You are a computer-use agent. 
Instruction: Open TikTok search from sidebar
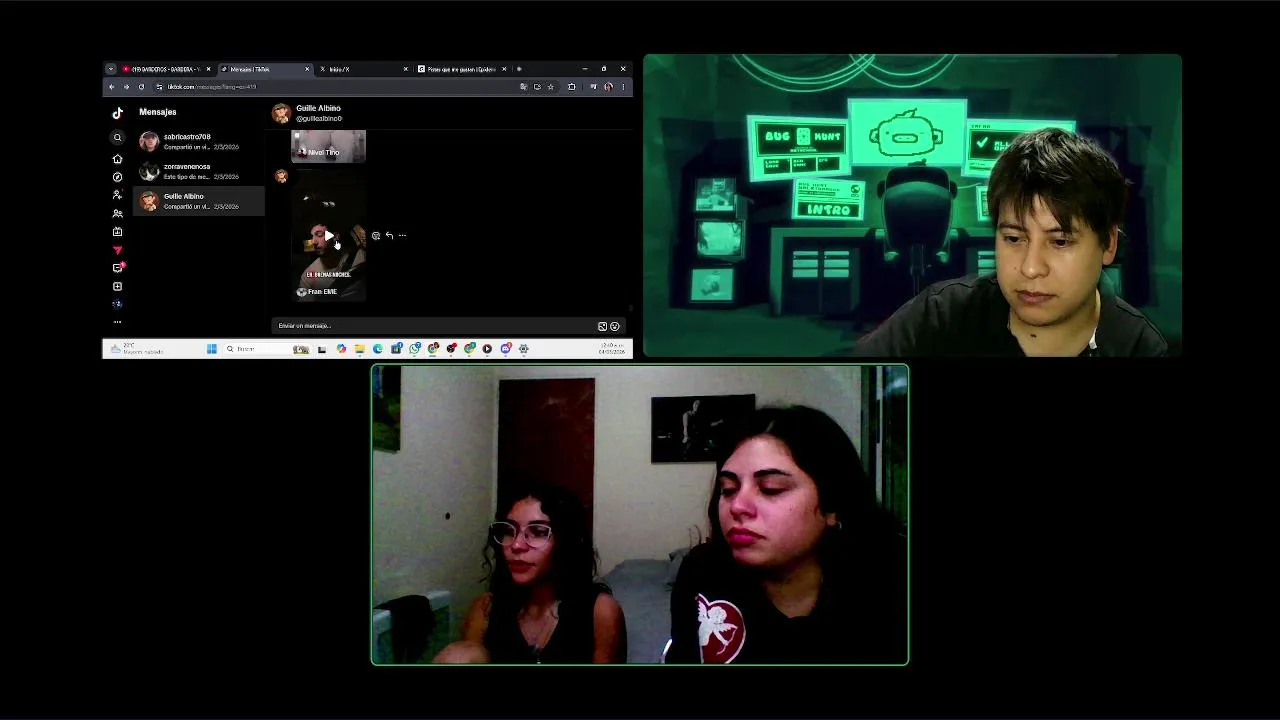[x=117, y=138]
